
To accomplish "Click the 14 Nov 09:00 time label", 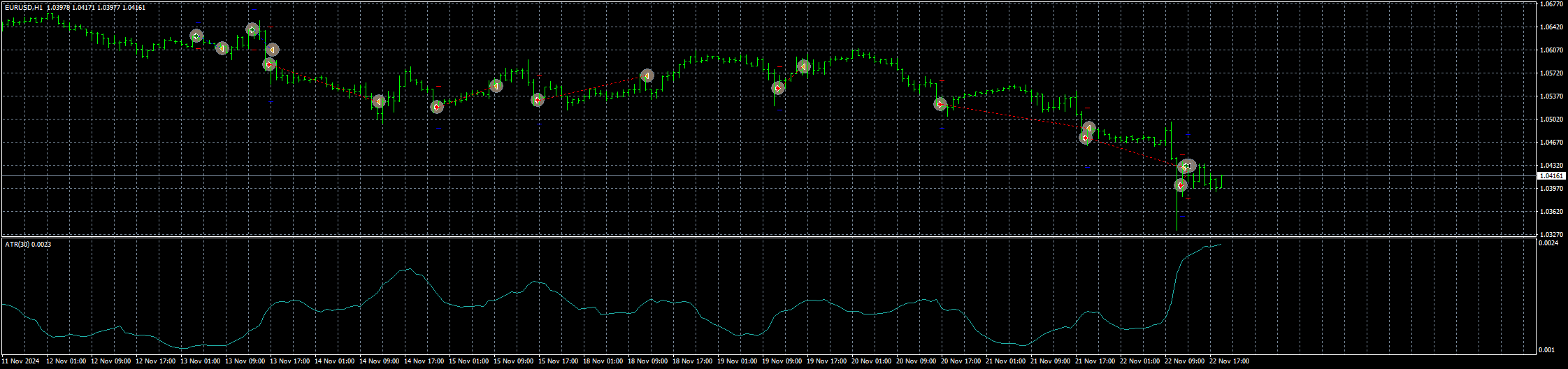I will click(x=379, y=361).
